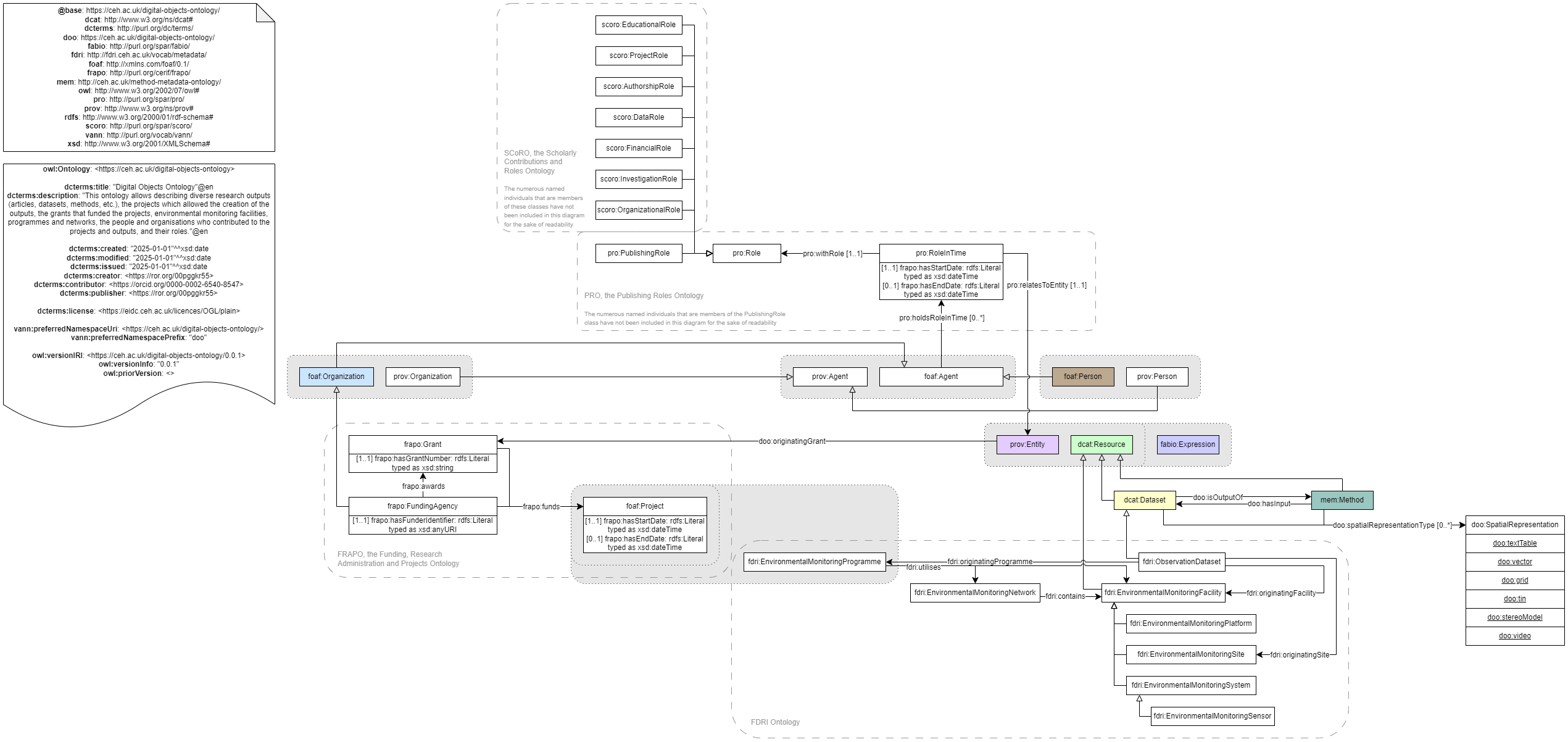The image size is (1568, 742).
Task: Select the fabio:Expression class box
Action: pyautogui.click(x=1187, y=444)
